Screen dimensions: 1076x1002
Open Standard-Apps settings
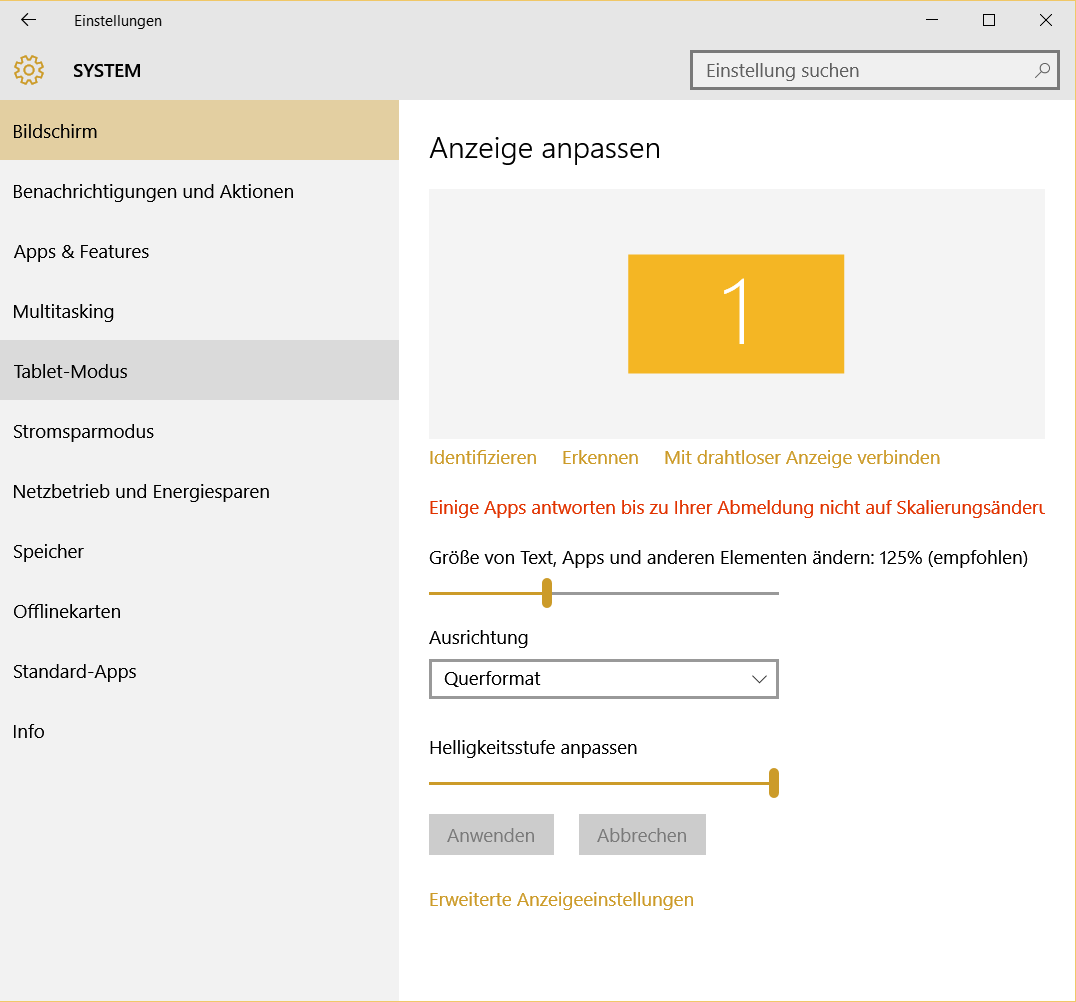[x=74, y=672]
